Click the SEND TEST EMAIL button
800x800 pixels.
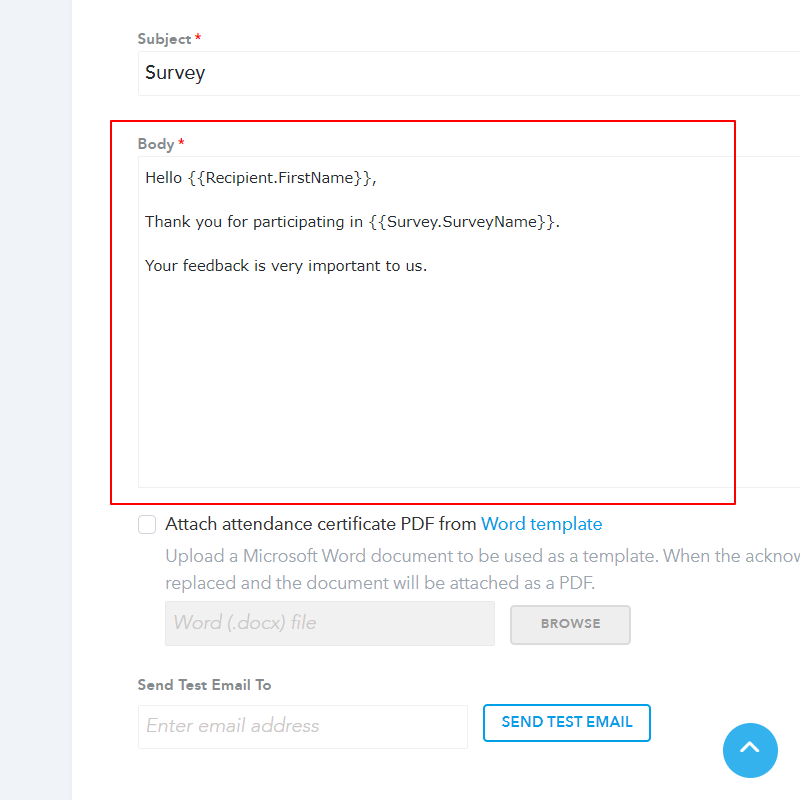point(566,723)
